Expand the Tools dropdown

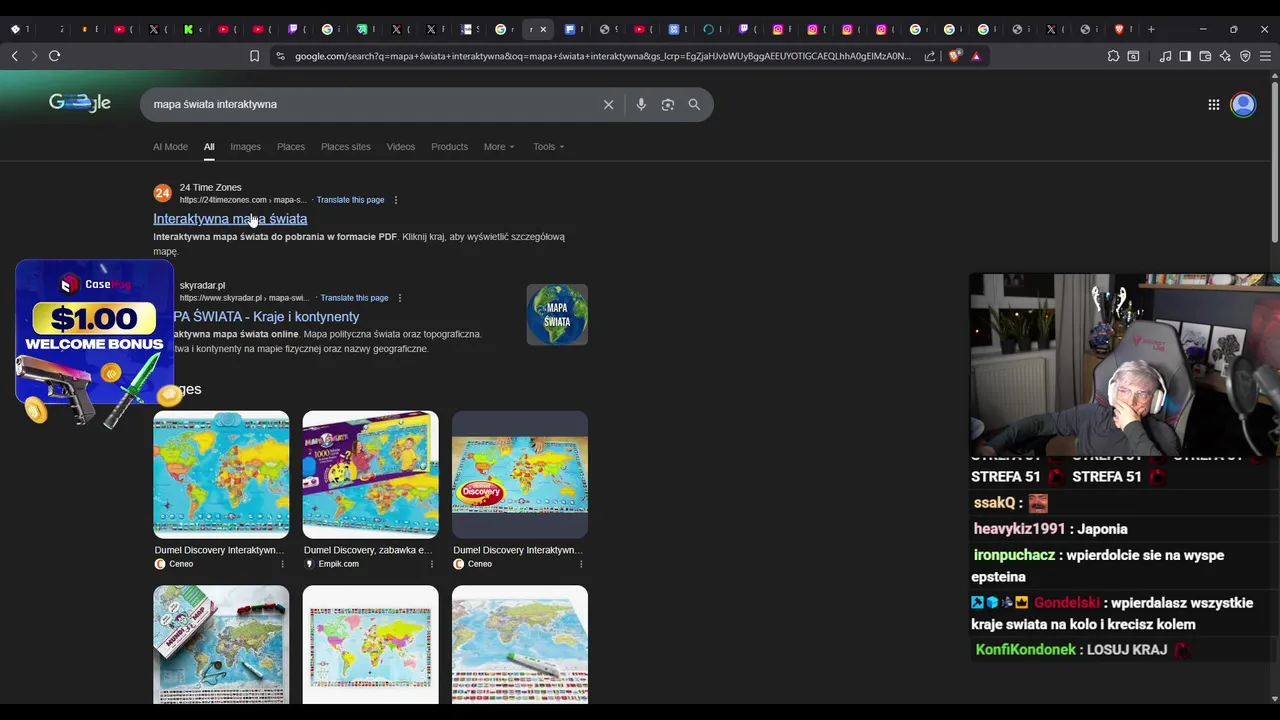click(x=548, y=147)
